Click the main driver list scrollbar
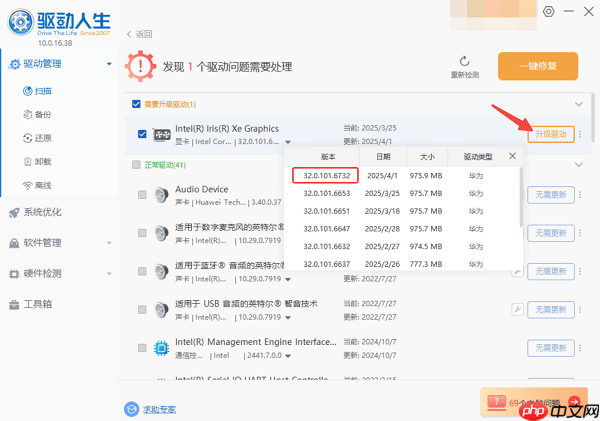Screen dimensions: 600x421 [593, 117]
